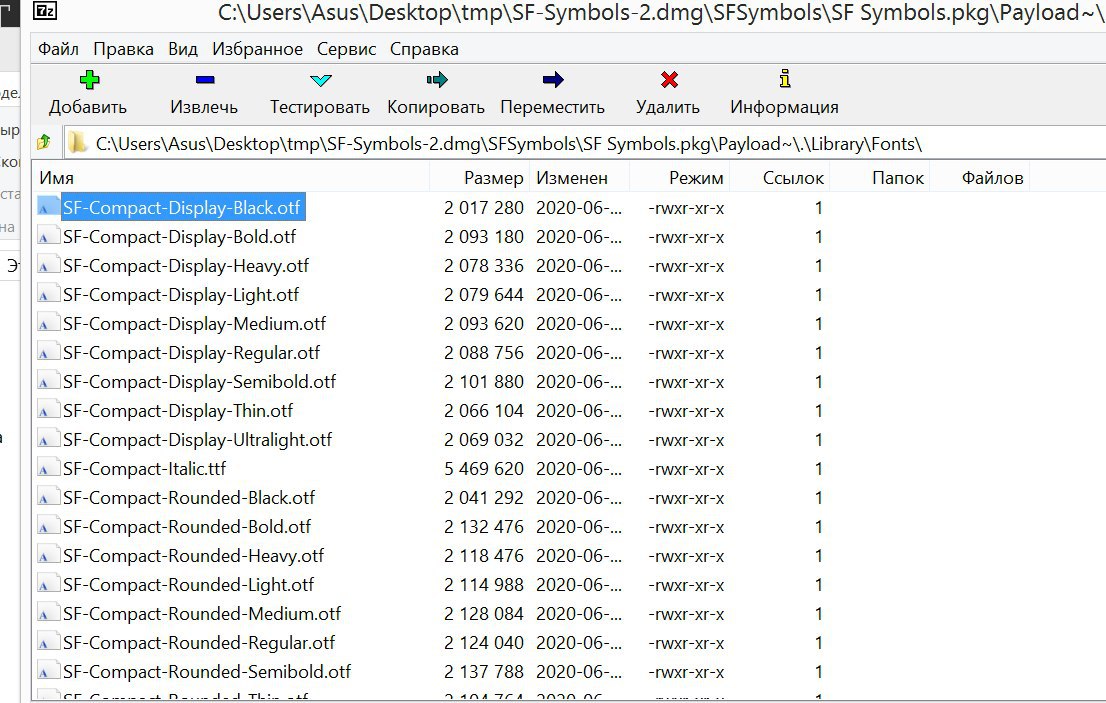Click file icon of SF-Compact-Italic.ttf

click(x=47, y=469)
